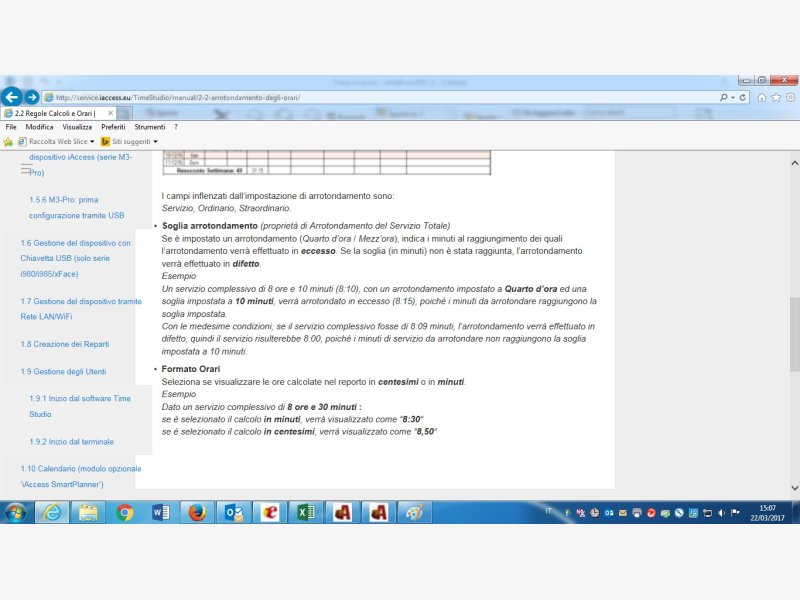Toggle the hamburger menu in the sidebar

click(x=27, y=171)
